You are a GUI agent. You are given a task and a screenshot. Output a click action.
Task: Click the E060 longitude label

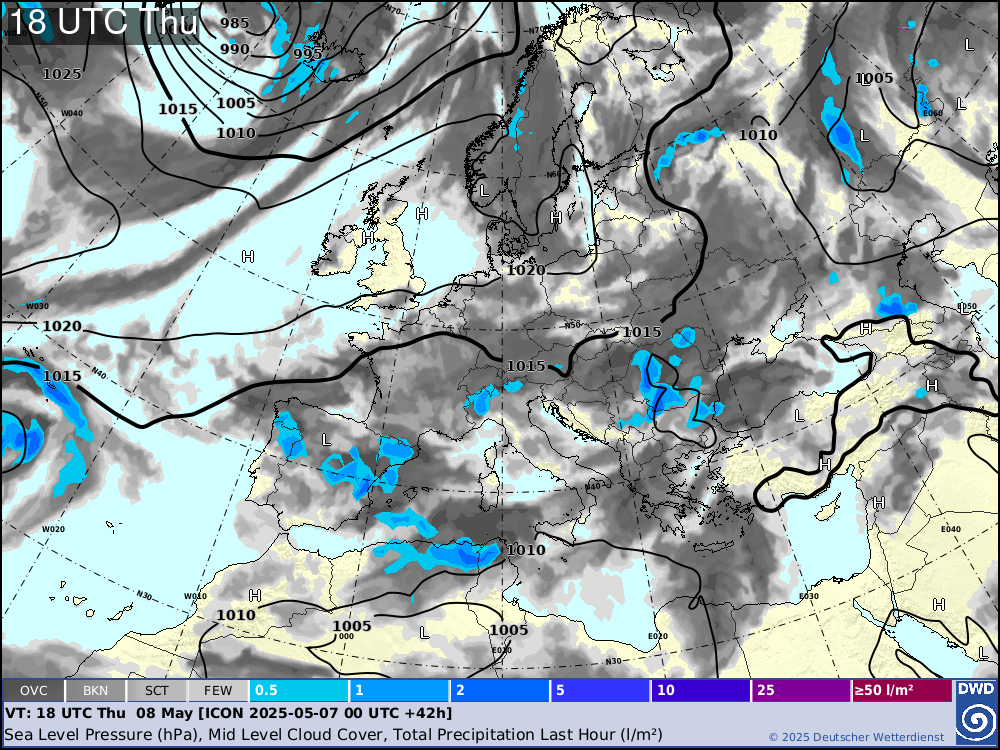tap(932, 114)
